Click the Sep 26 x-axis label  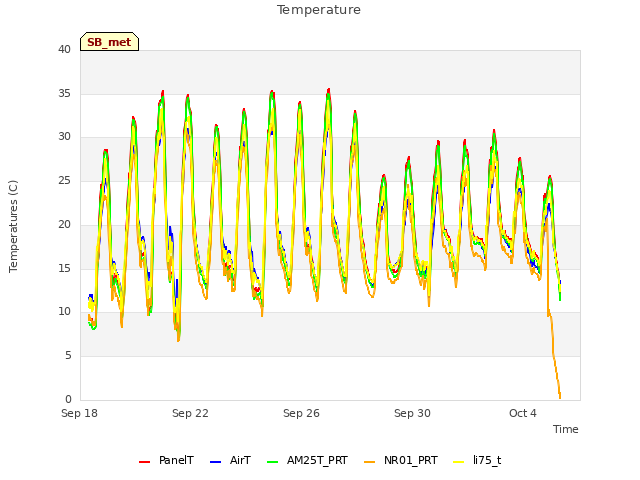[301, 413]
